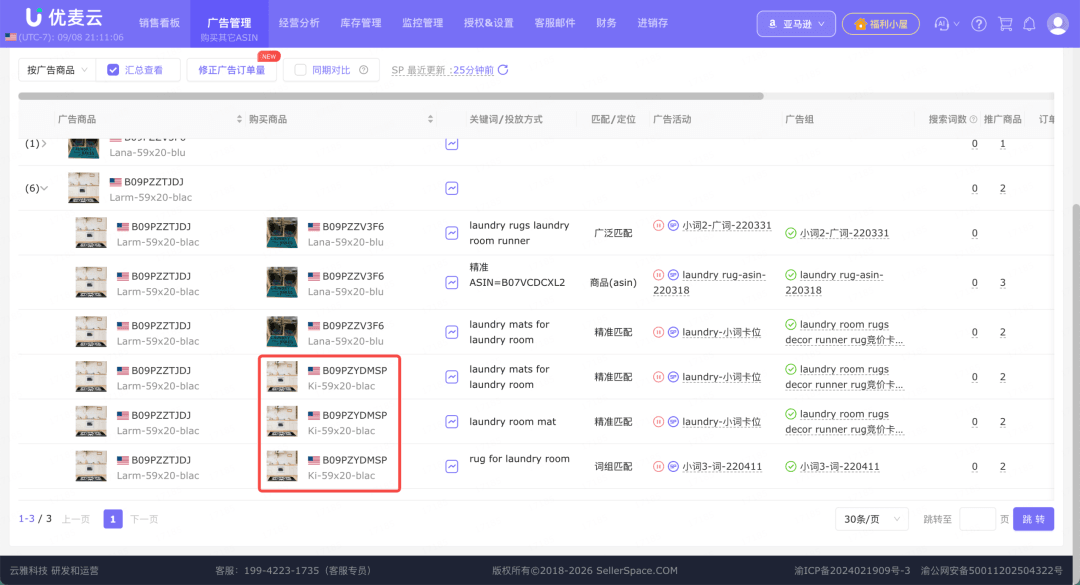Open 客服邮件 menu
Image resolution: width=1080 pixels, height=585 pixels.
coord(554,23)
